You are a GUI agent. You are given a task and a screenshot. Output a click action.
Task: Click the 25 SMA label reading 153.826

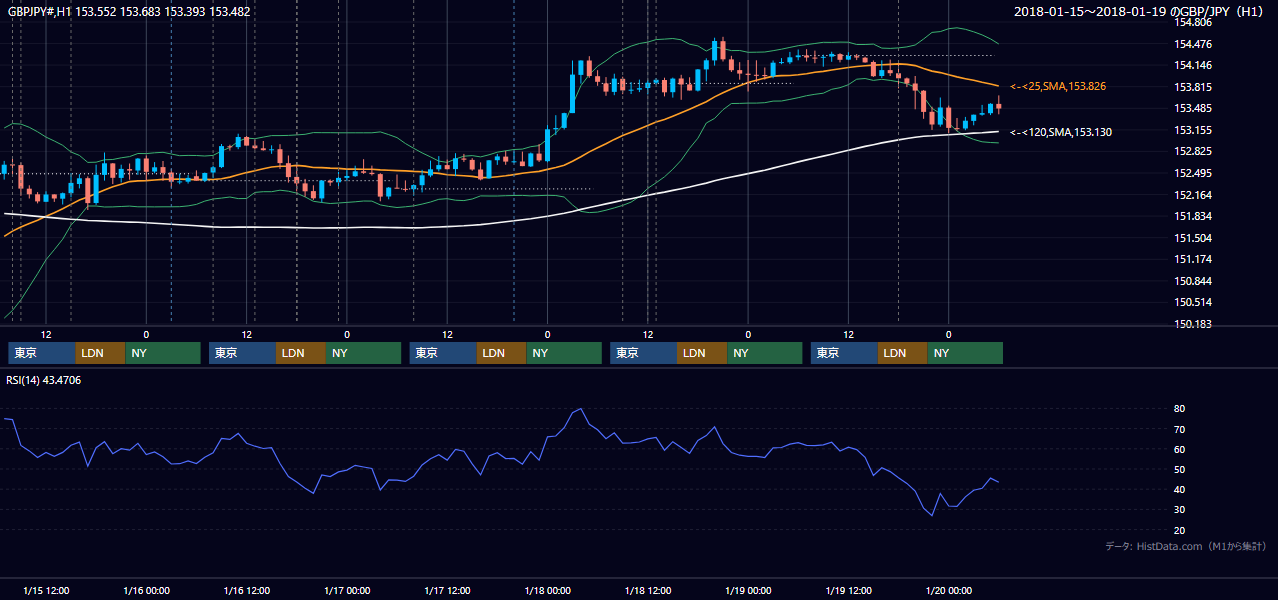click(1057, 87)
